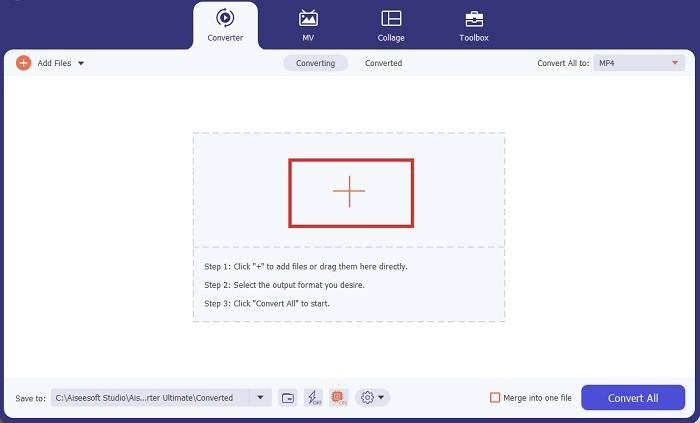Open the gear settings menu
700x423 pixels.
pos(371,397)
